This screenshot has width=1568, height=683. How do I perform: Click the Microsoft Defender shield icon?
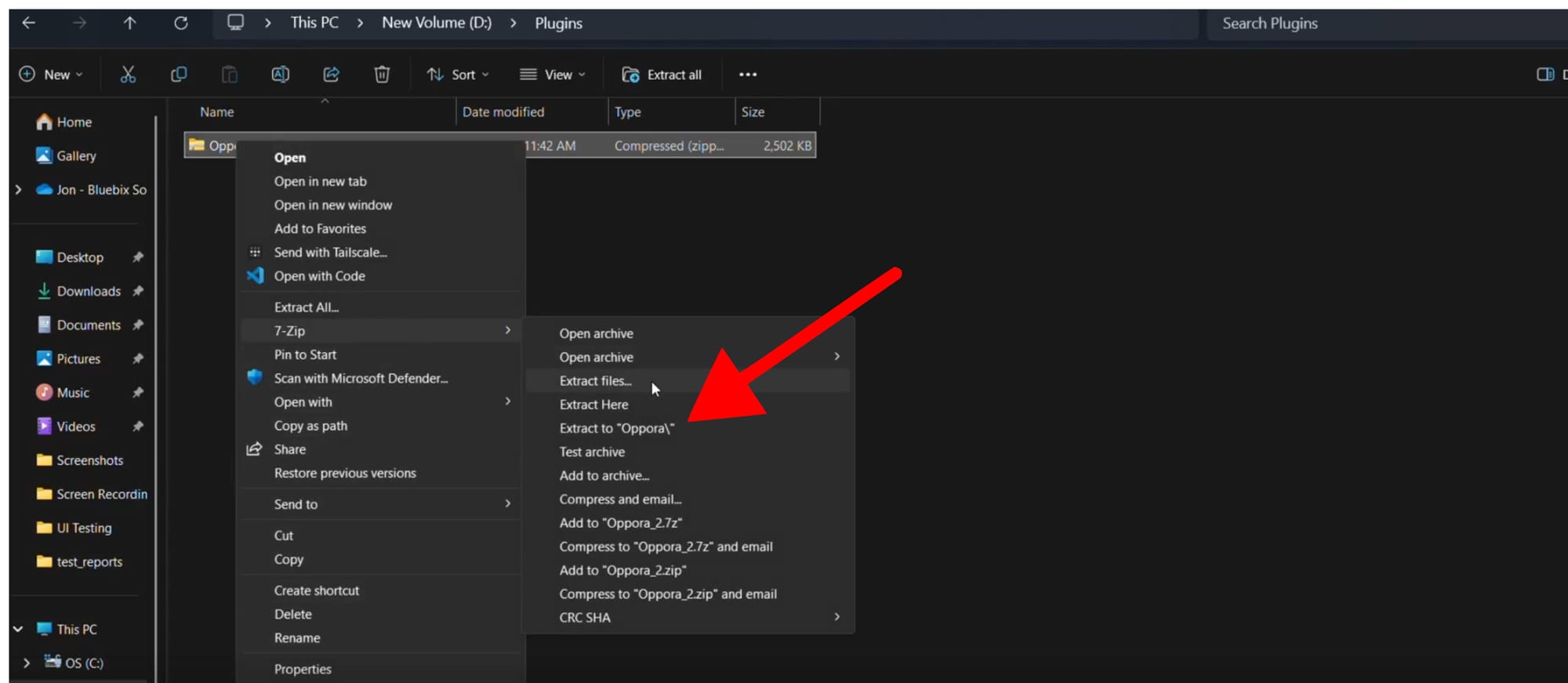[255, 377]
